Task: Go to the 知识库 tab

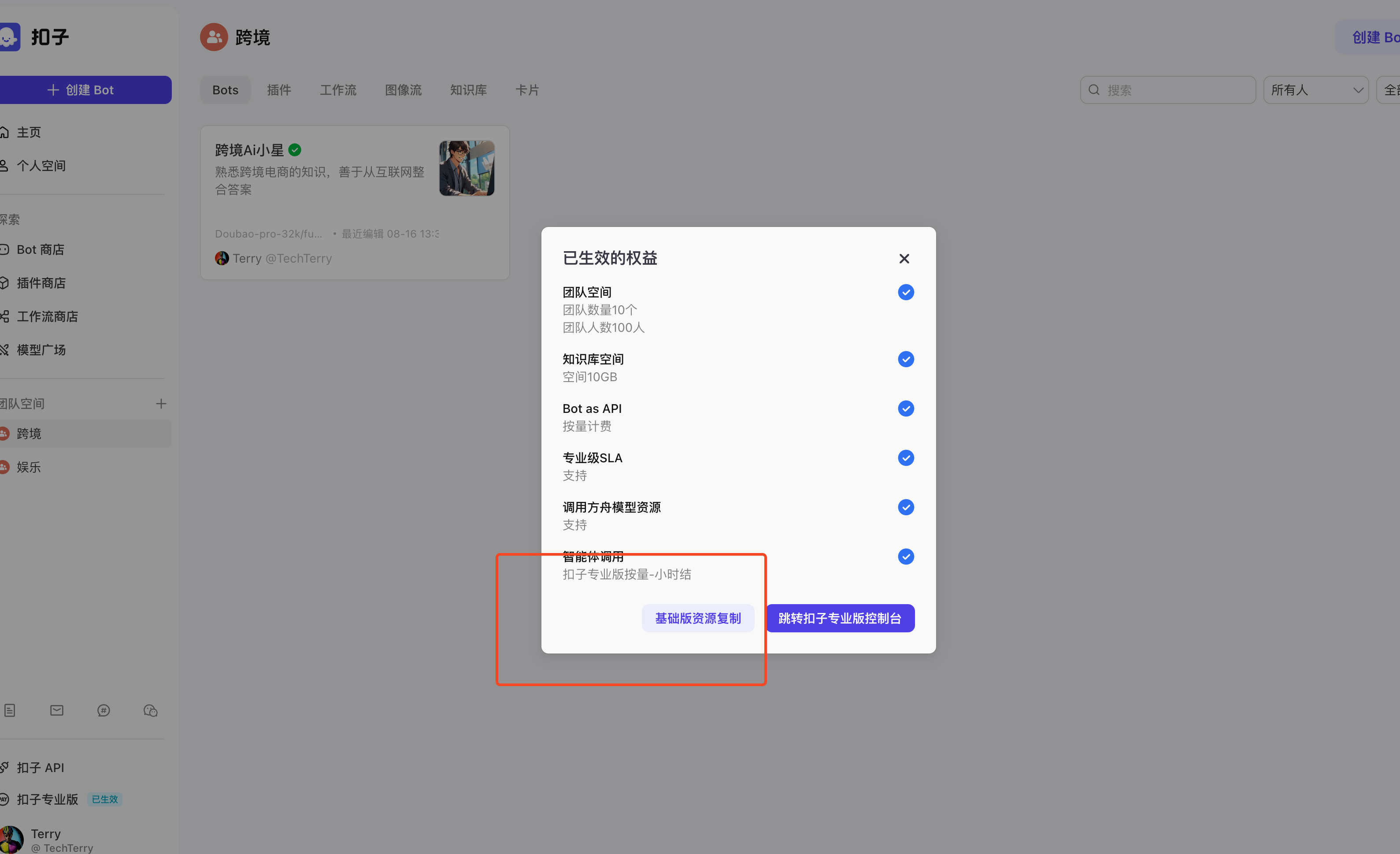Action: [468, 90]
